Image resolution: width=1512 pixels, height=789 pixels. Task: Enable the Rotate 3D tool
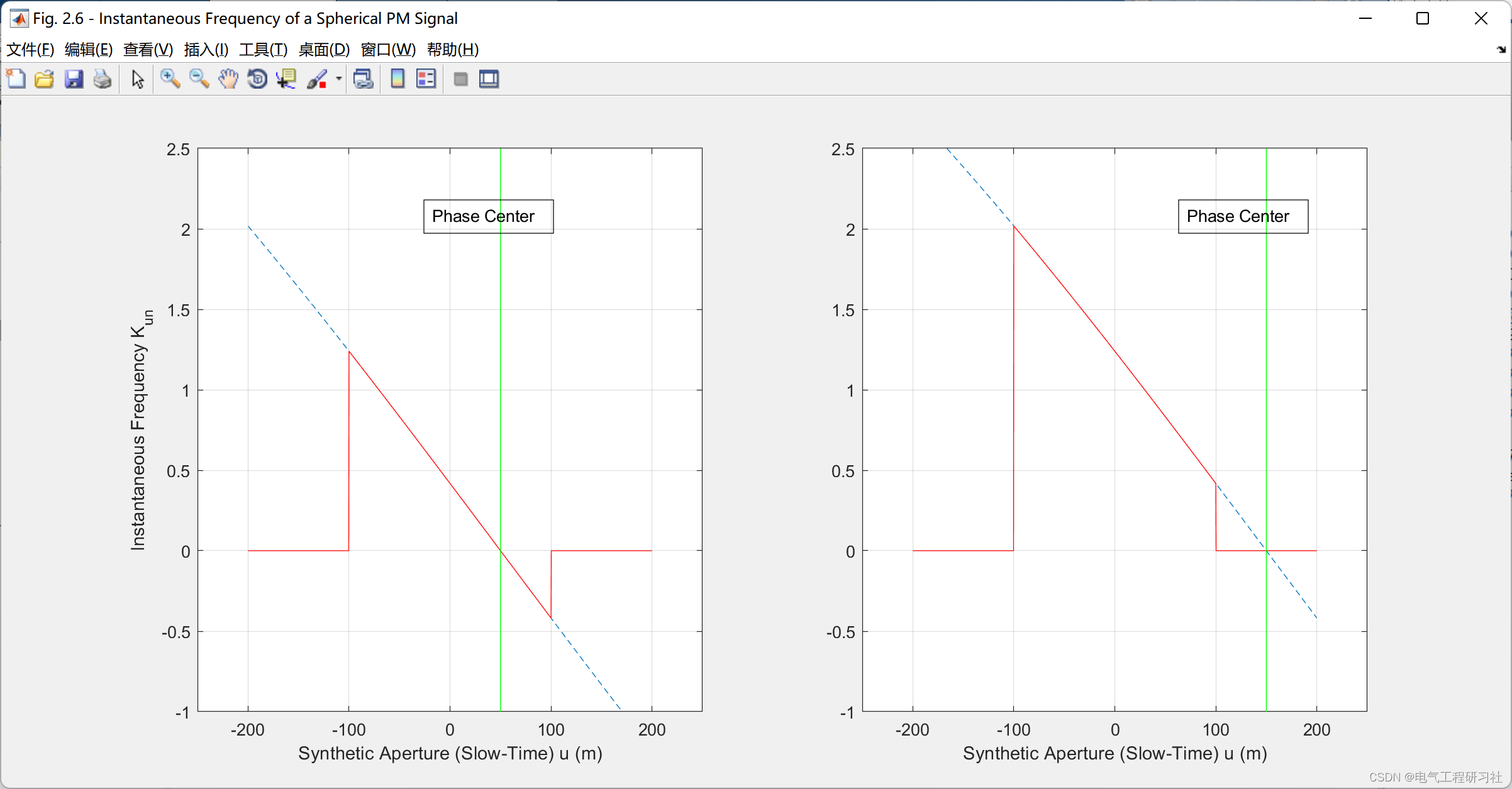pos(257,79)
